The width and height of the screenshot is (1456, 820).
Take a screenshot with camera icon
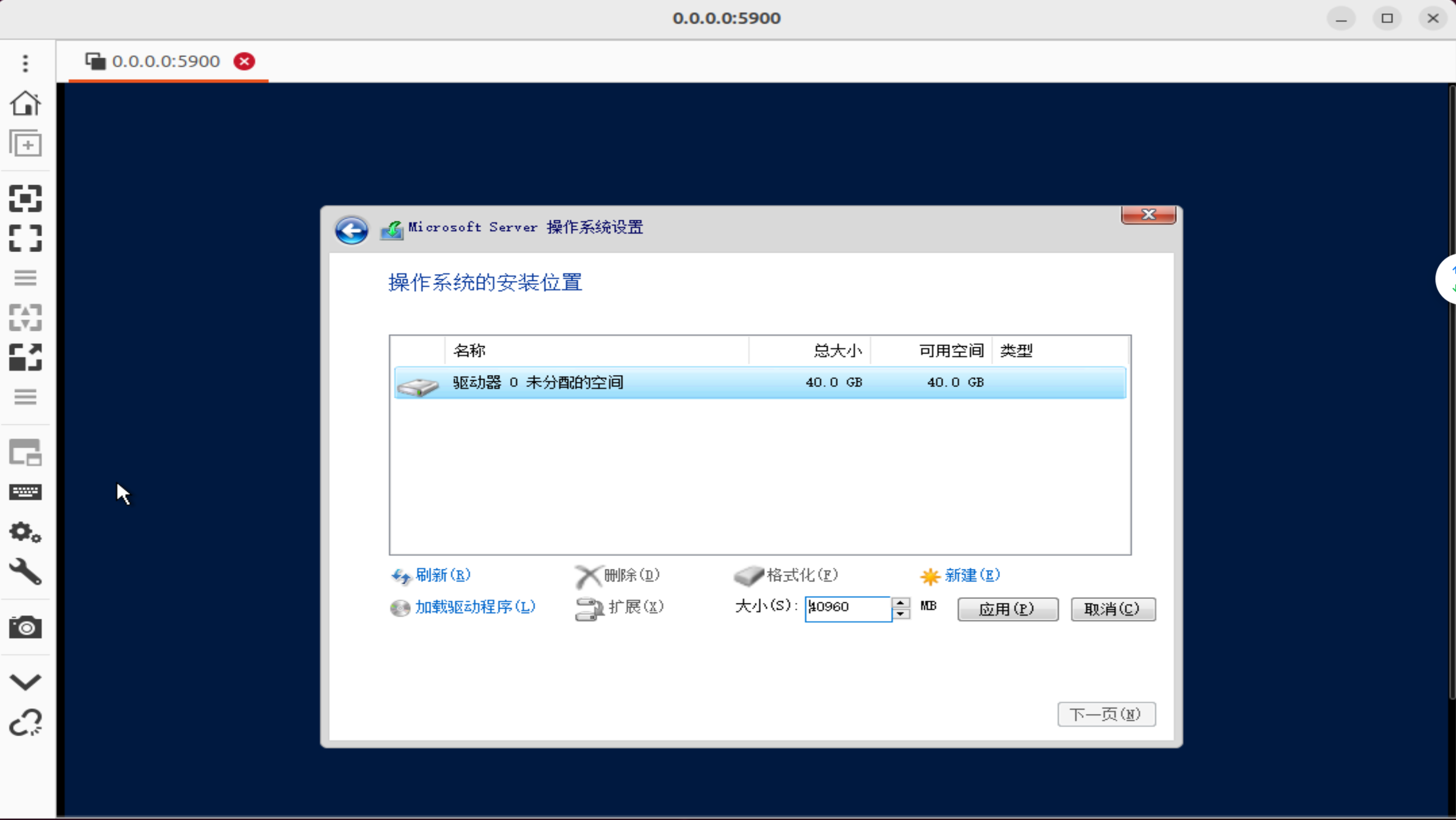point(25,627)
